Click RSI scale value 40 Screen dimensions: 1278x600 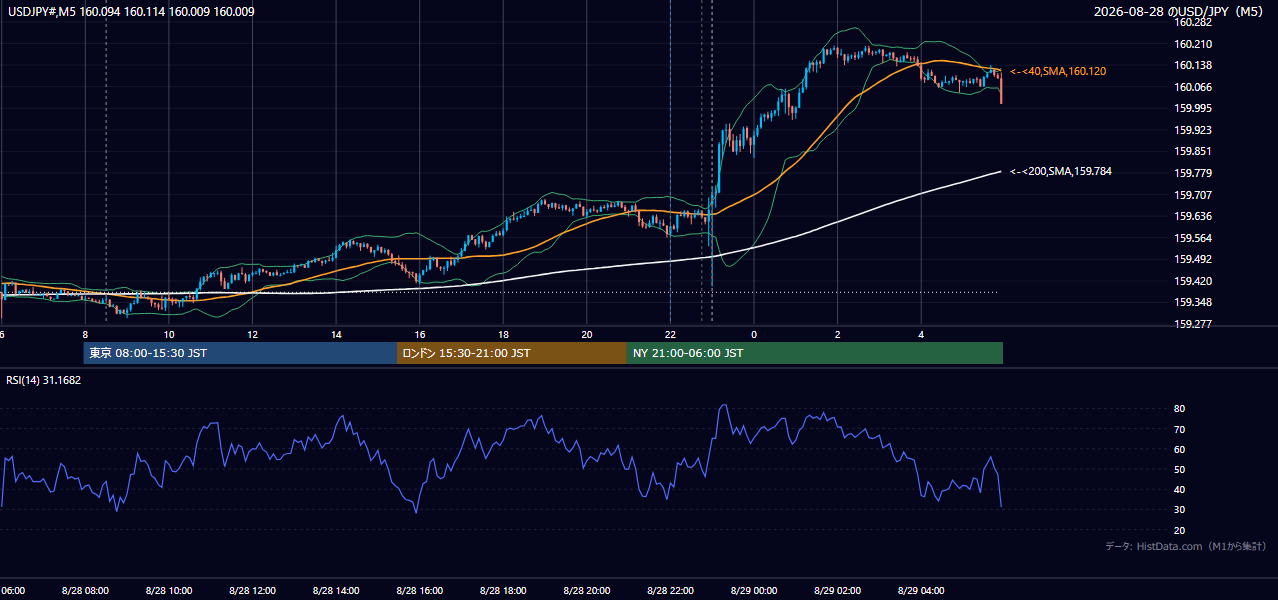[1180, 489]
